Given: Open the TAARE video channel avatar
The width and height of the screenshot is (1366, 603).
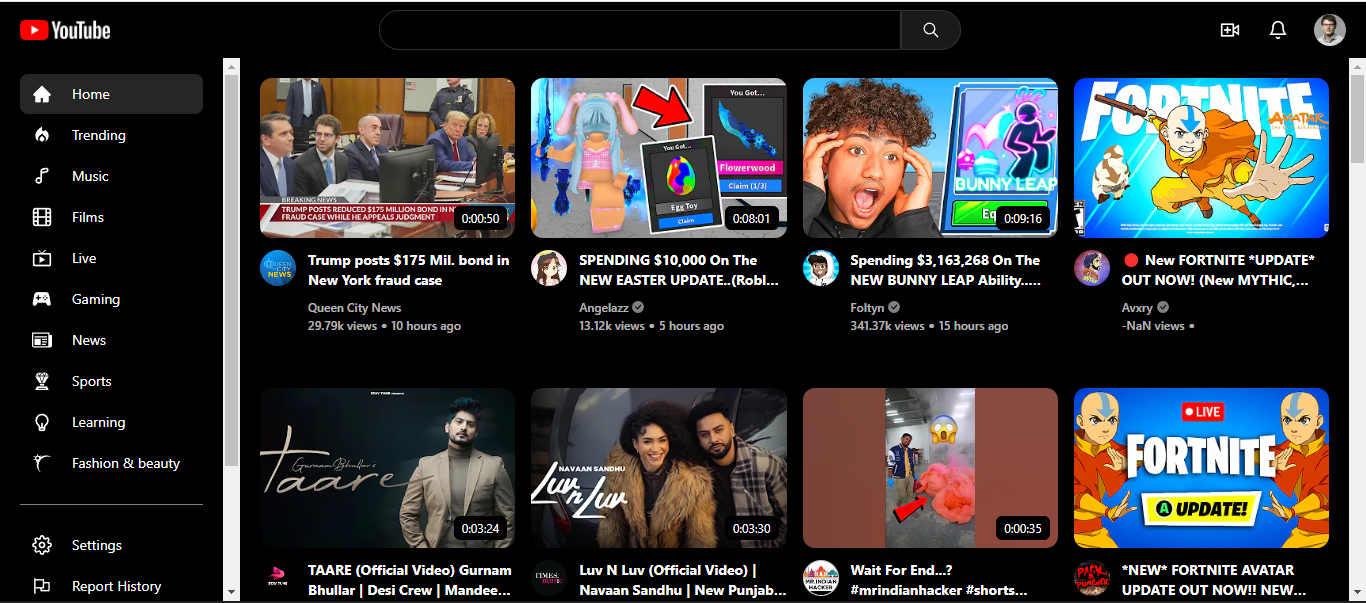Looking at the screenshot, I should click(x=278, y=578).
